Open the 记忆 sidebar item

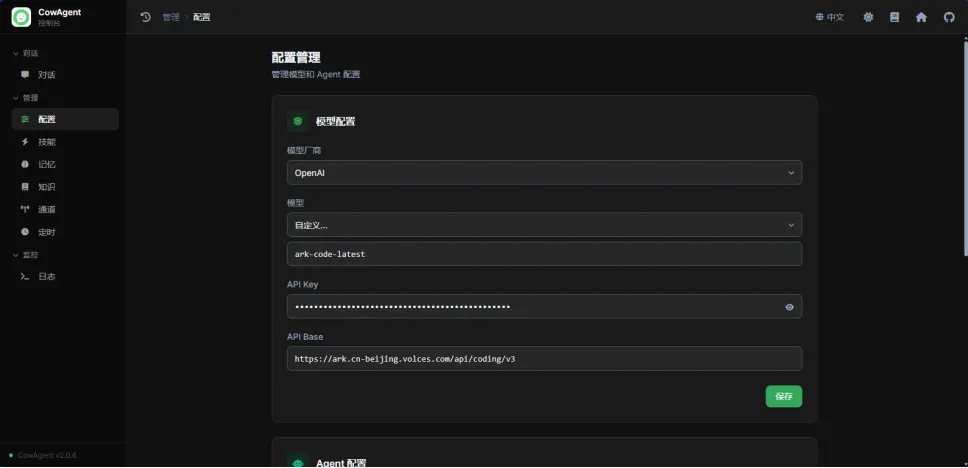click(65, 164)
